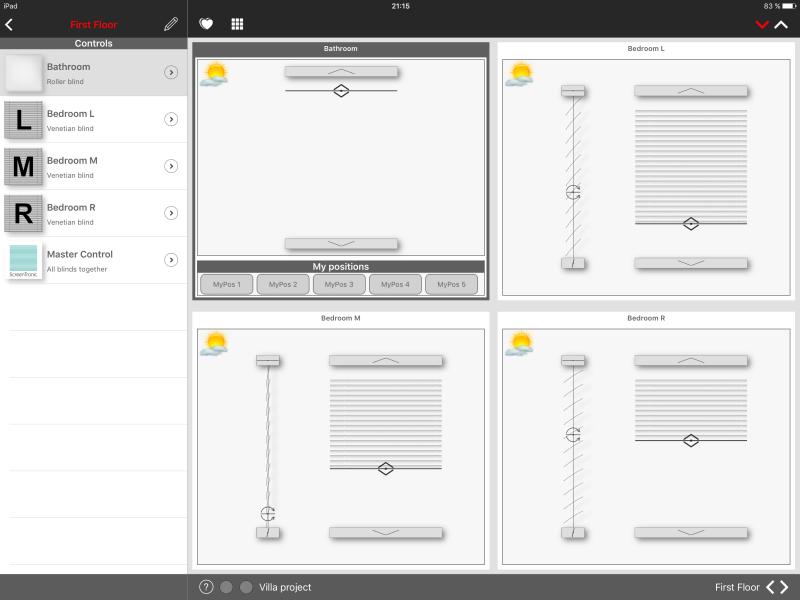Tap the heart favorites icon

206,24
